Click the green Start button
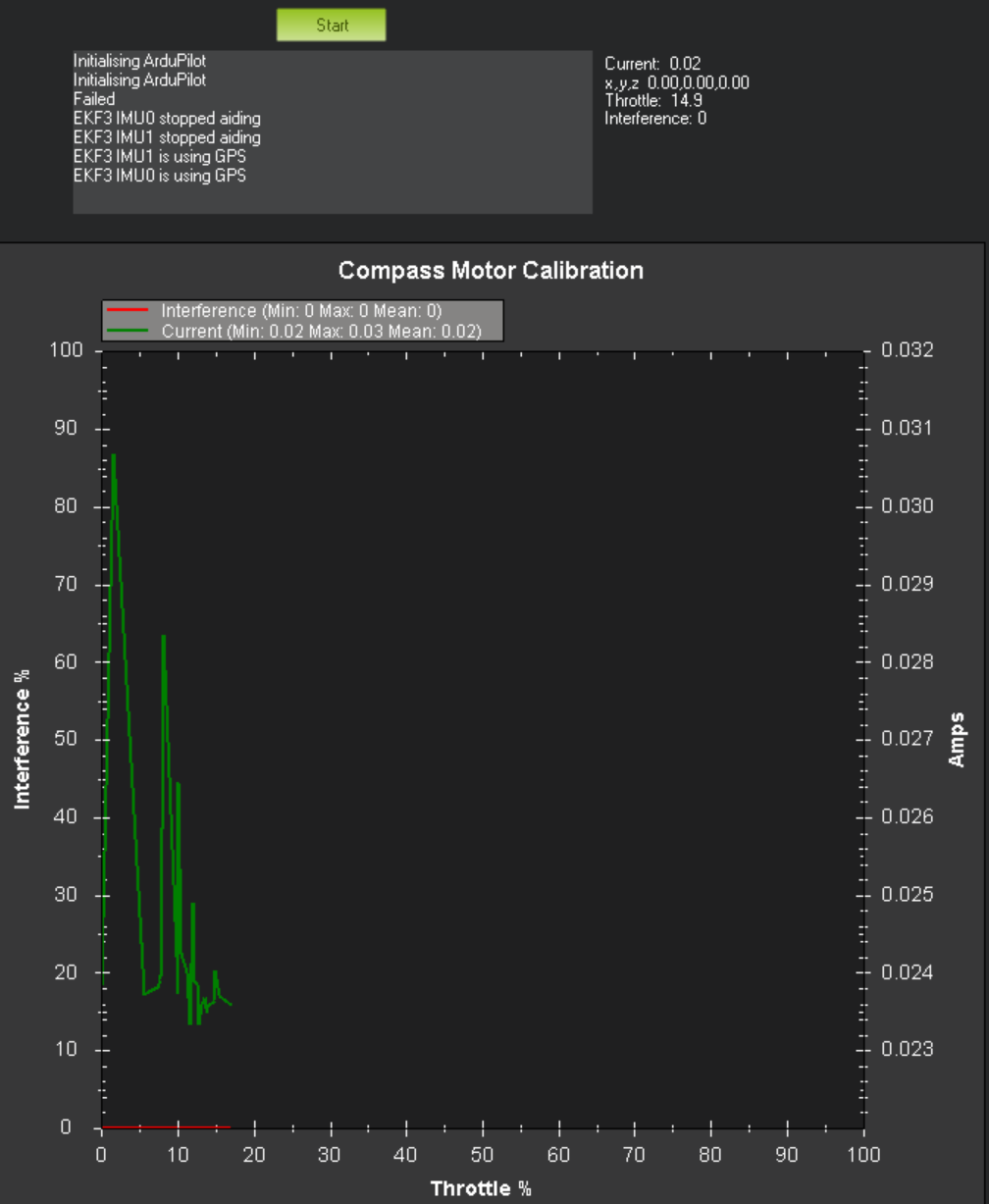 coord(331,26)
